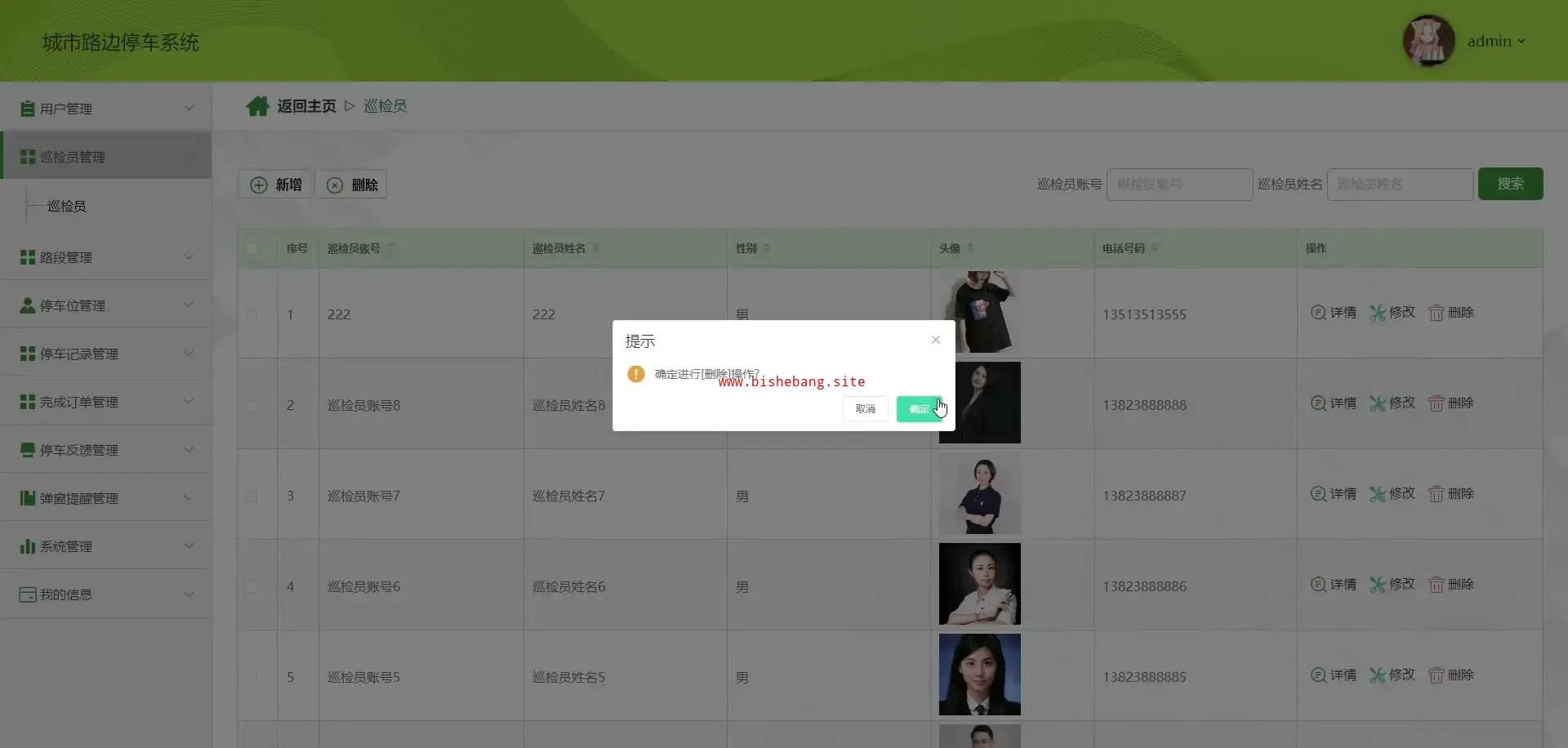Image resolution: width=1568 pixels, height=748 pixels.
Task: Expand the 用户管理 menu
Action: pos(106,108)
